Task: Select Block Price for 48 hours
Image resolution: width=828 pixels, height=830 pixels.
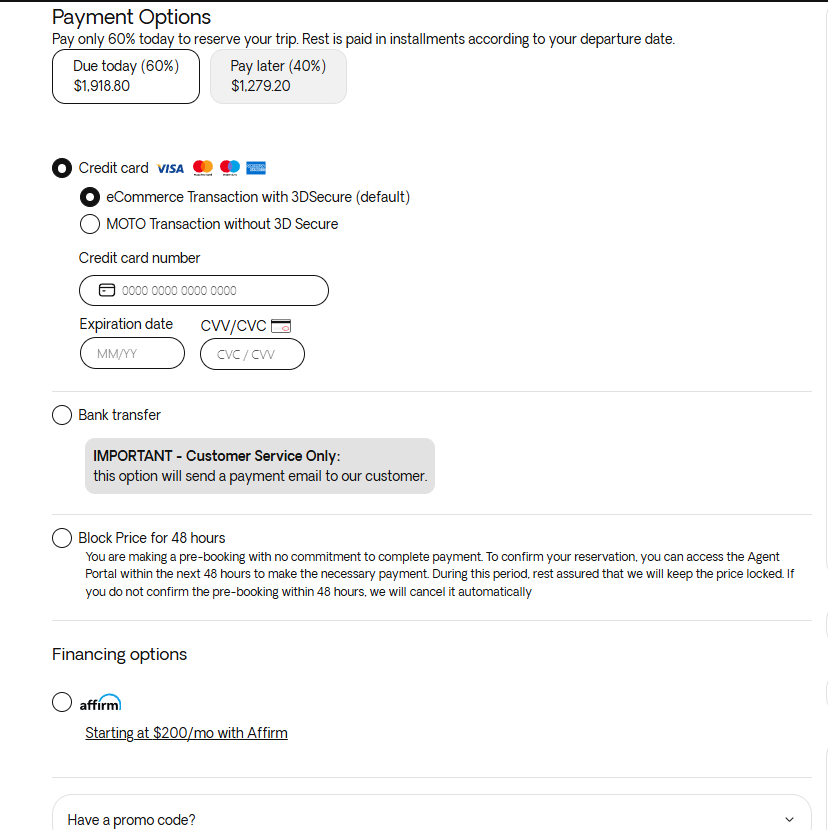Action: tap(62, 538)
